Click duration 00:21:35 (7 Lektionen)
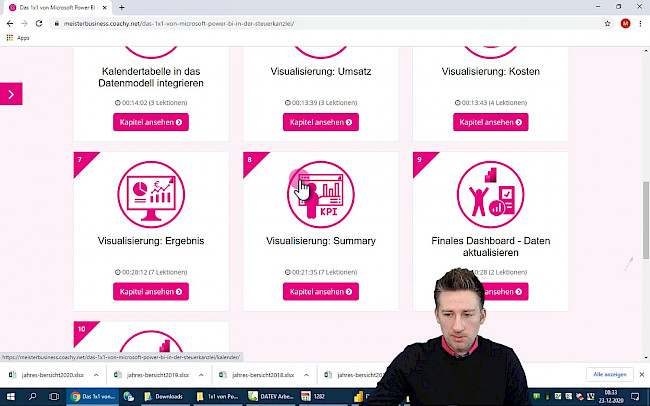This screenshot has height=406, width=650. (320, 272)
